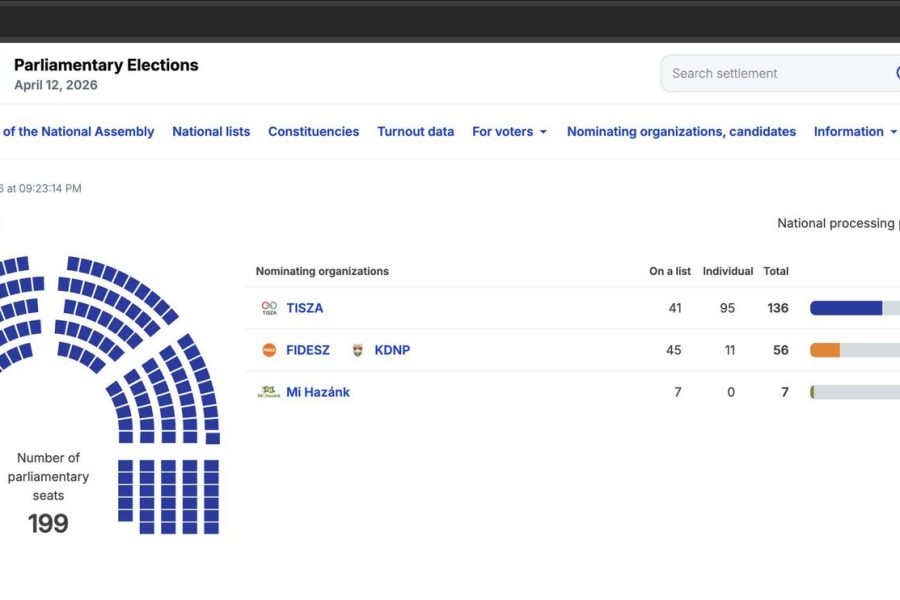The height and width of the screenshot is (600, 900).
Task: Go to Constituencies page
Action: click(313, 131)
